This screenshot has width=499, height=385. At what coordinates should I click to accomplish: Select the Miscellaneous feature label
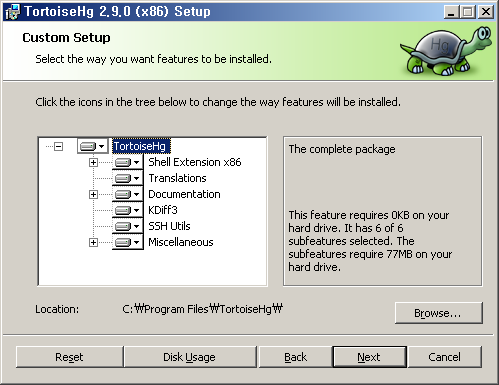click(181, 242)
